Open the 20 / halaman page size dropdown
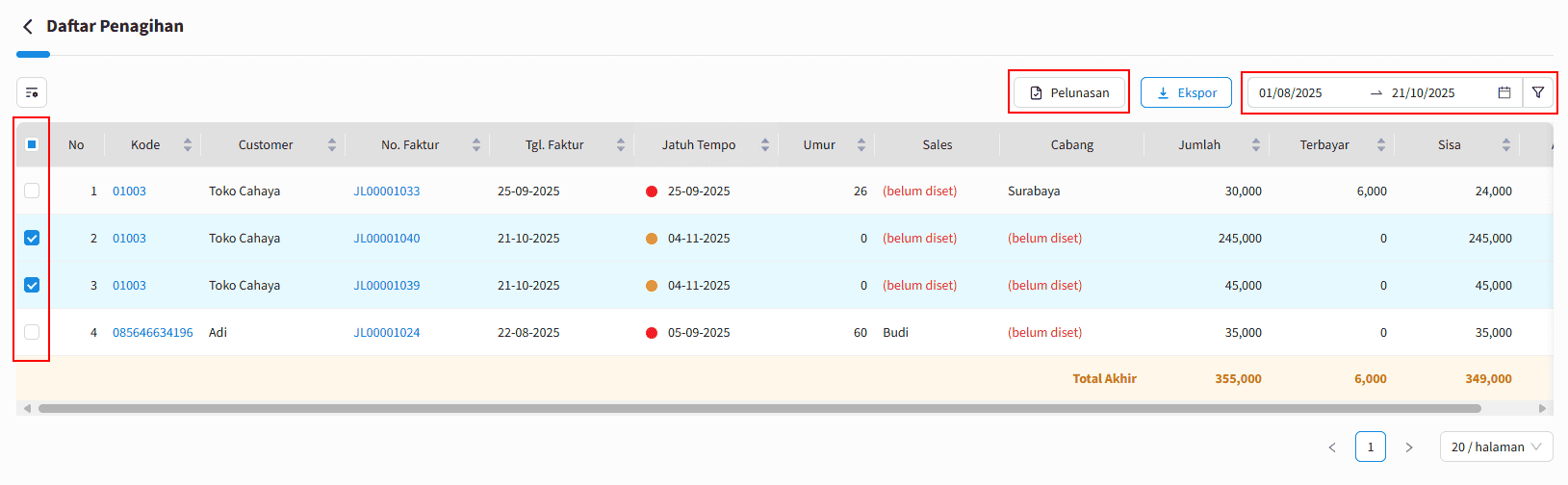This screenshot has width=1568, height=485. [1496, 447]
